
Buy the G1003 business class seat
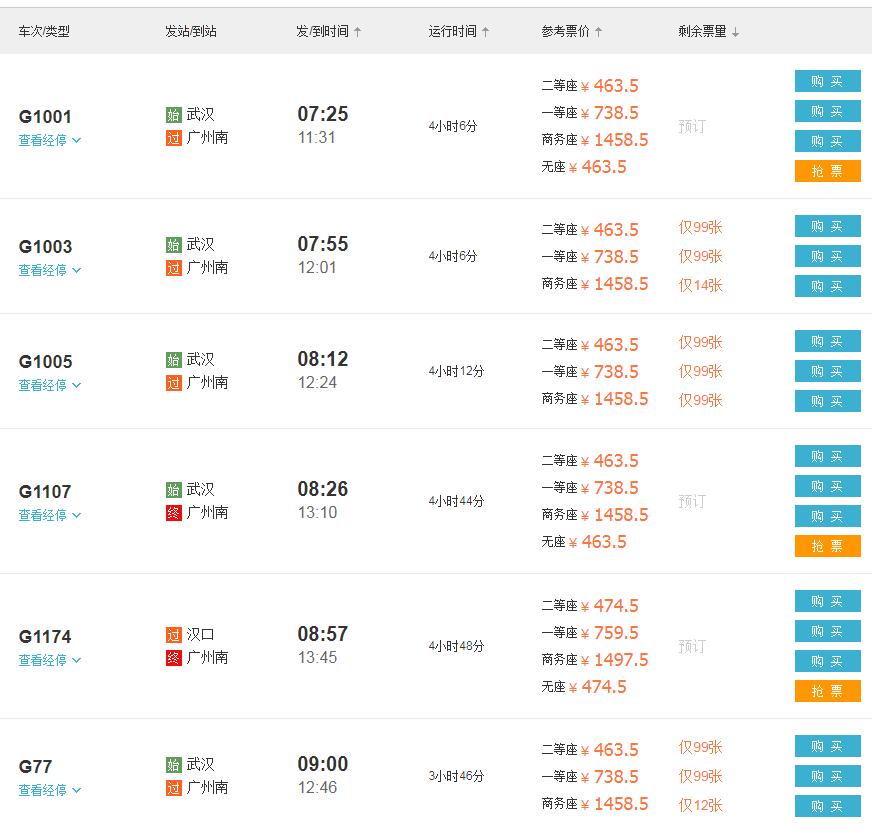pyautogui.click(x=828, y=286)
